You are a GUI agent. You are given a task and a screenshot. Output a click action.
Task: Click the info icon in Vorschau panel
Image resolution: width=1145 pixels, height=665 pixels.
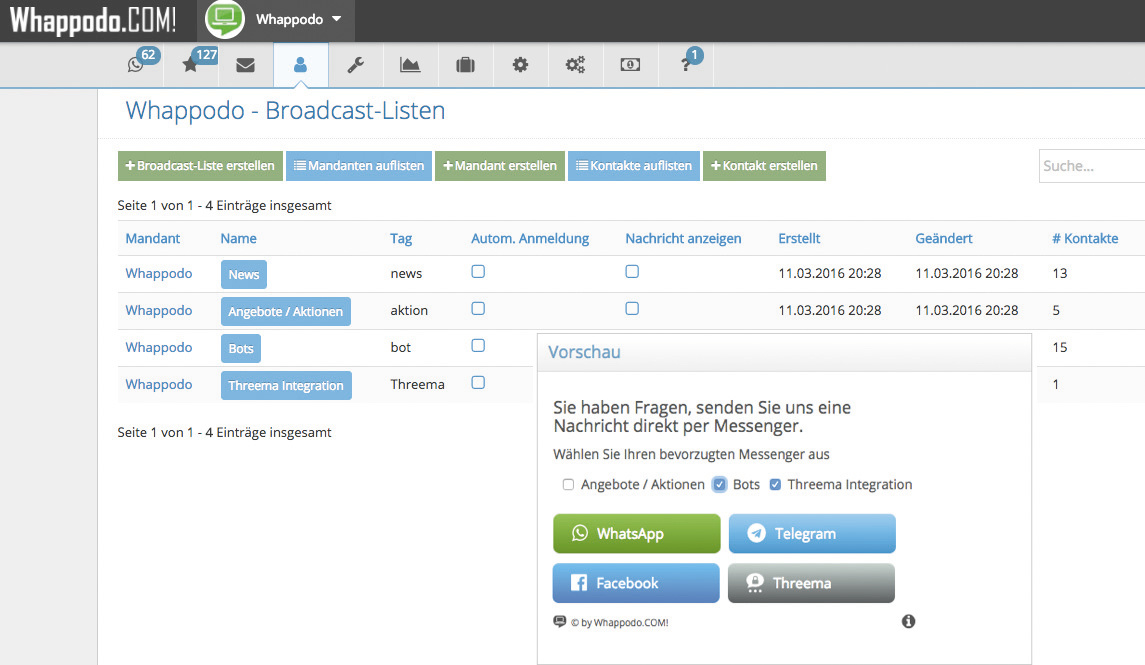click(908, 621)
